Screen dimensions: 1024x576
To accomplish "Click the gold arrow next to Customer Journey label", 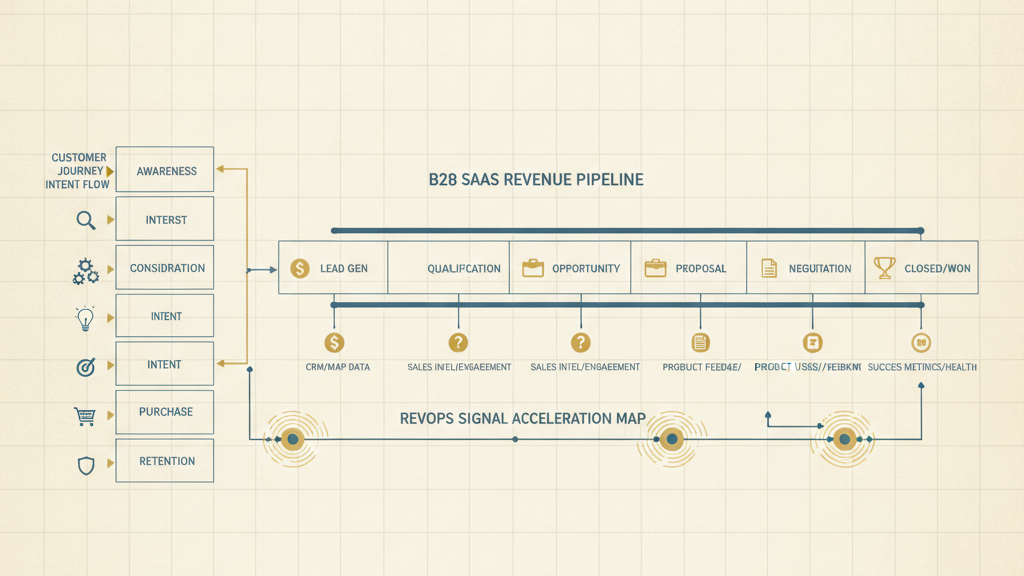I will (110, 171).
